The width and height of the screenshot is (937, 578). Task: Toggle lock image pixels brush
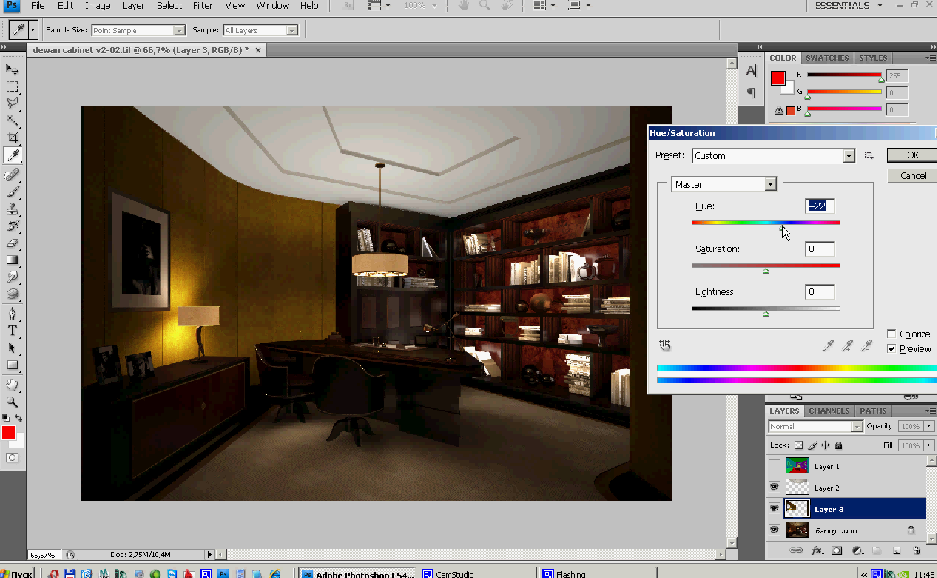pos(812,445)
